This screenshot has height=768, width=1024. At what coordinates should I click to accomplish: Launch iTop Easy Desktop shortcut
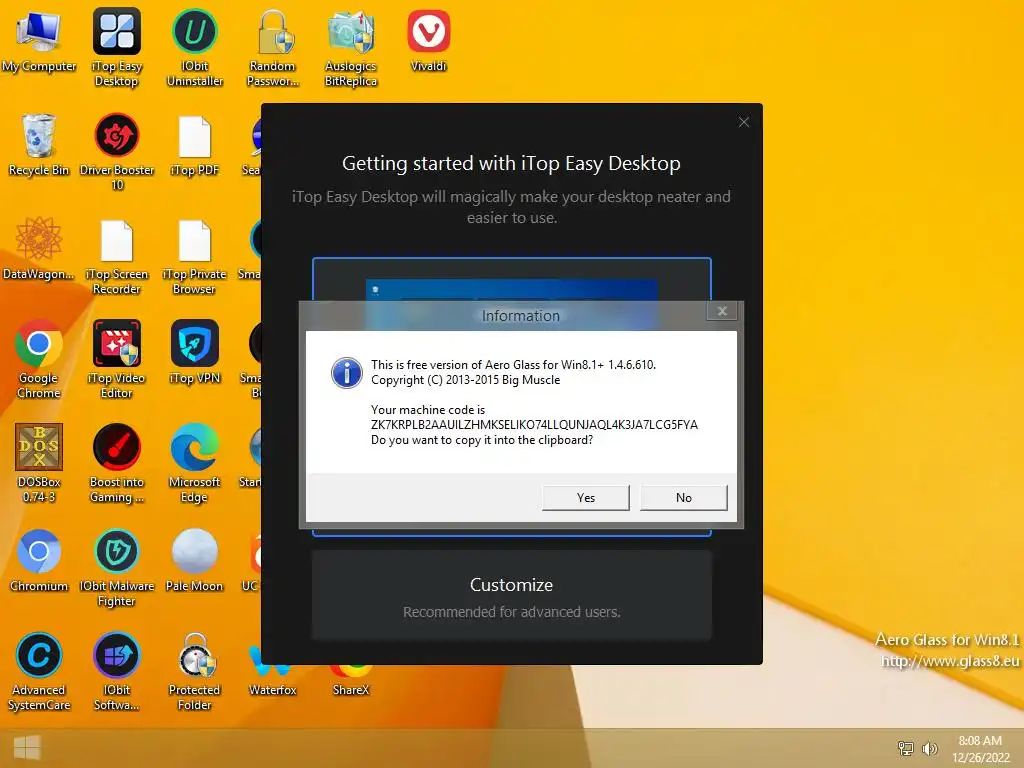coord(116,47)
